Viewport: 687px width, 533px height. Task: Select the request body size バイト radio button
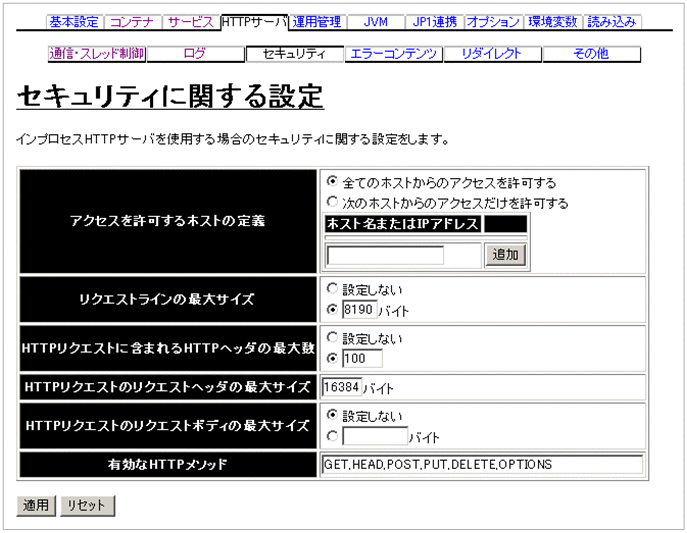[333, 436]
